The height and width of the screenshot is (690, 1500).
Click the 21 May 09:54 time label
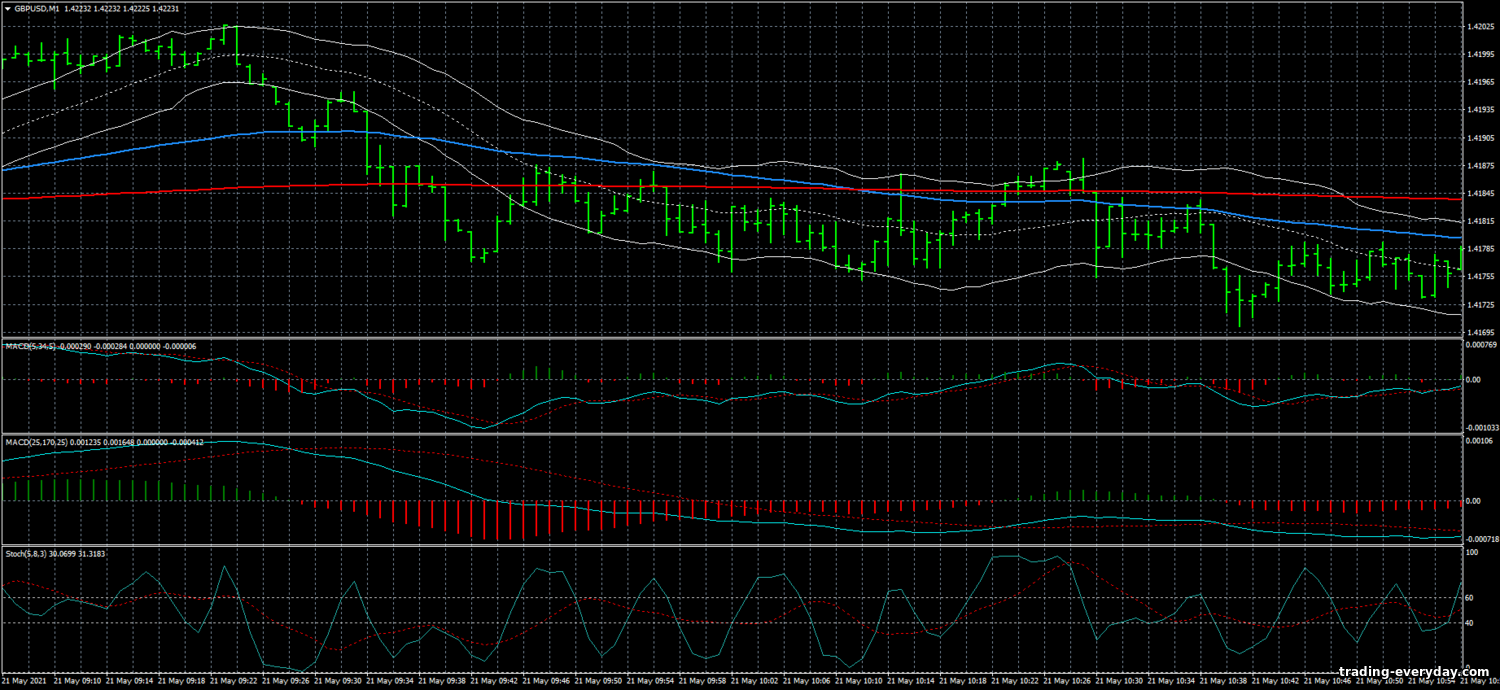(x=649, y=681)
